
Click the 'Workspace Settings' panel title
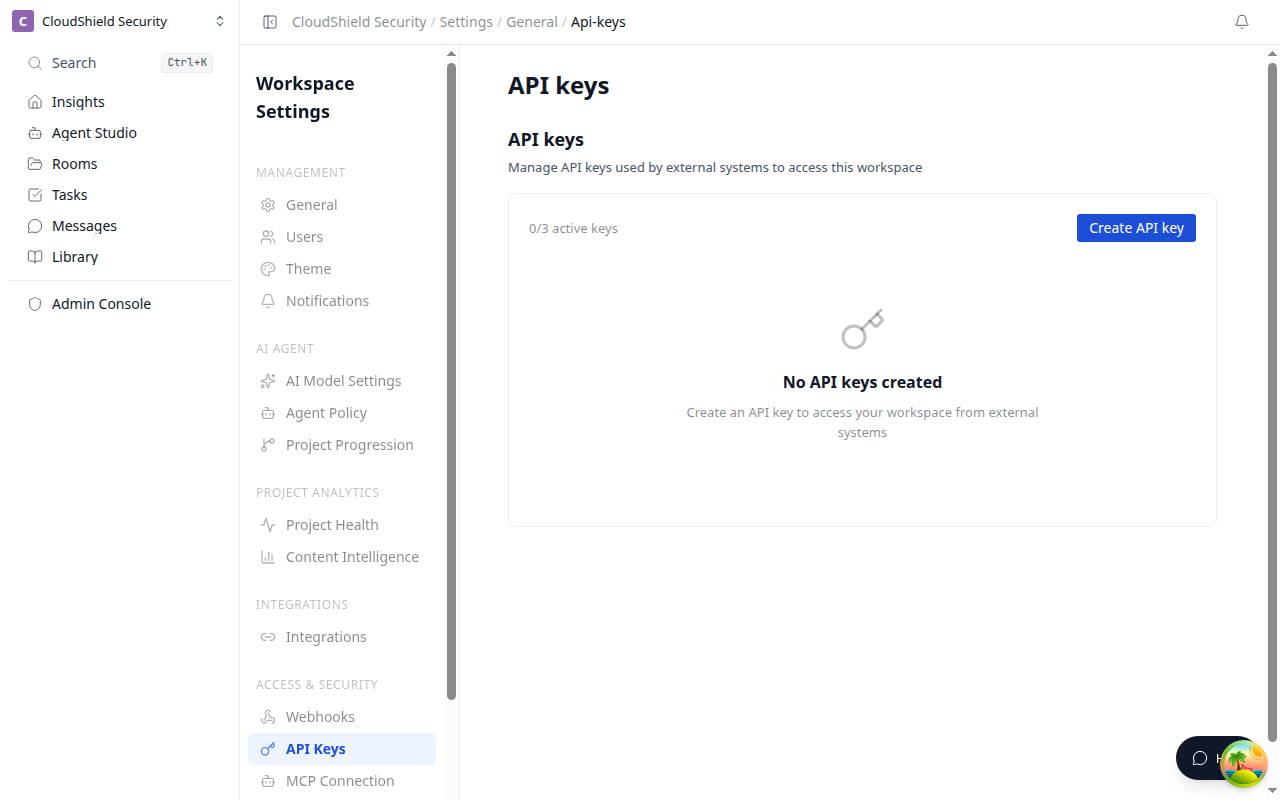point(305,98)
